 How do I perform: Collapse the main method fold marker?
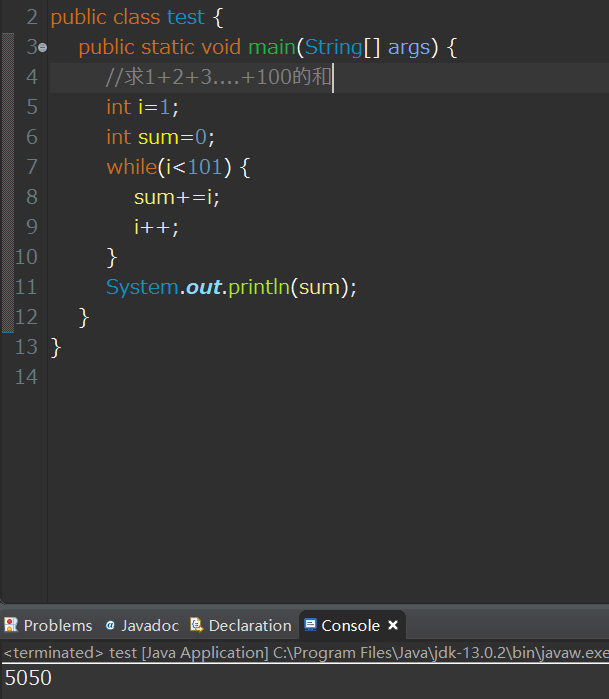click(43, 47)
